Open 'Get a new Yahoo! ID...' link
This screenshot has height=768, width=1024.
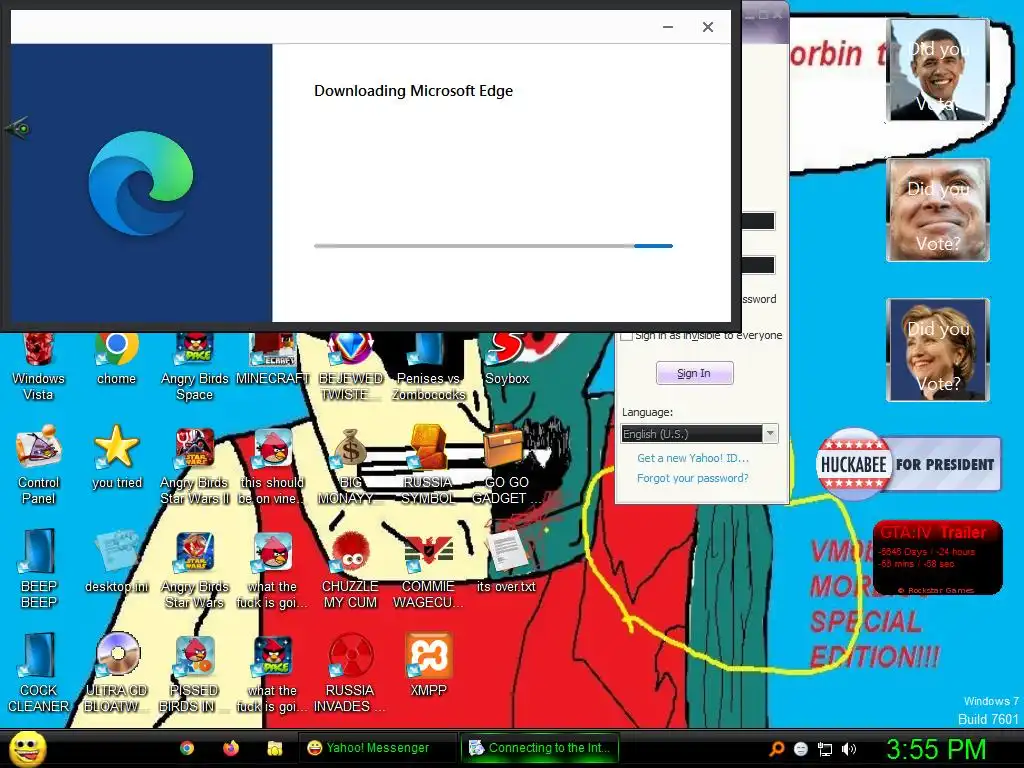click(693, 458)
